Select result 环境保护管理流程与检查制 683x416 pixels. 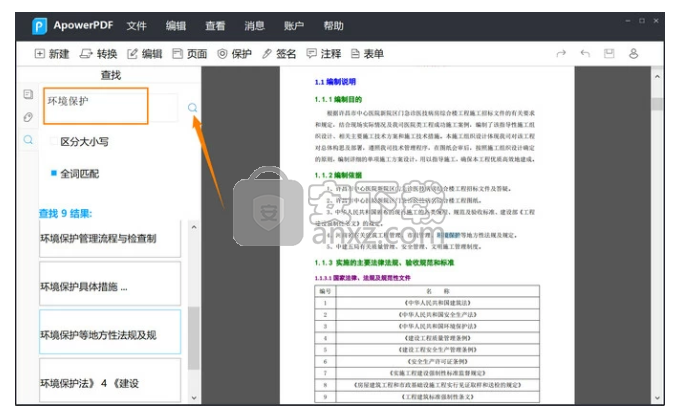tap(110, 239)
